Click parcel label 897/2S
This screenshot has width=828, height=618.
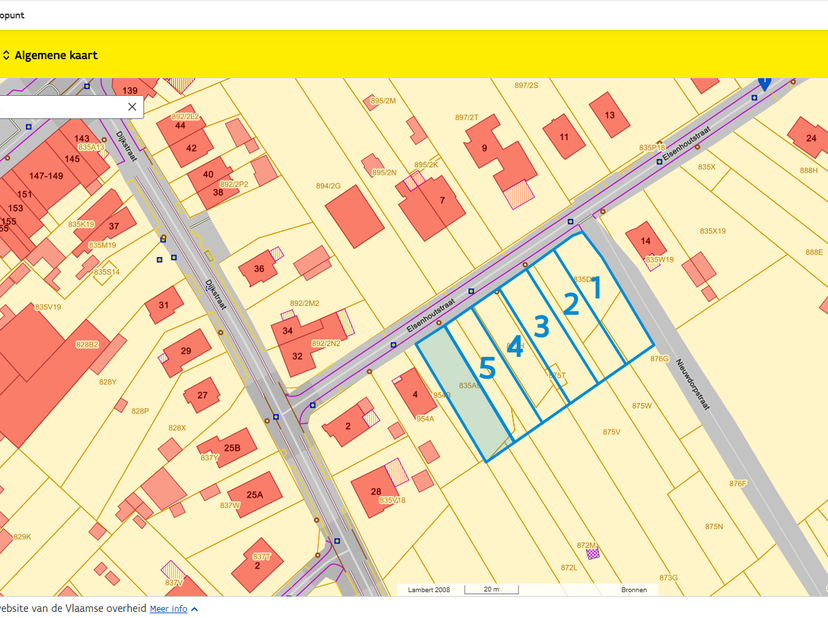[x=526, y=85]
